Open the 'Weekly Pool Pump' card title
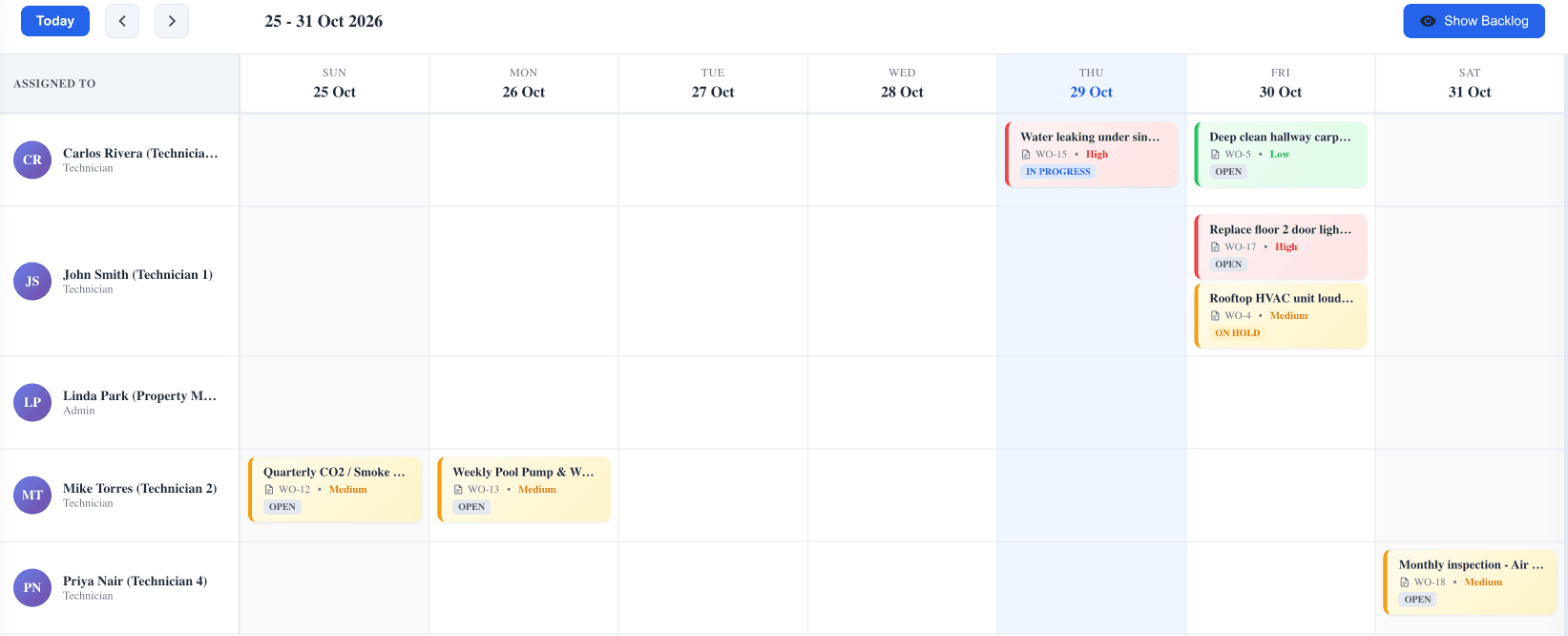The image size is (1568, 636). (523, 472)
